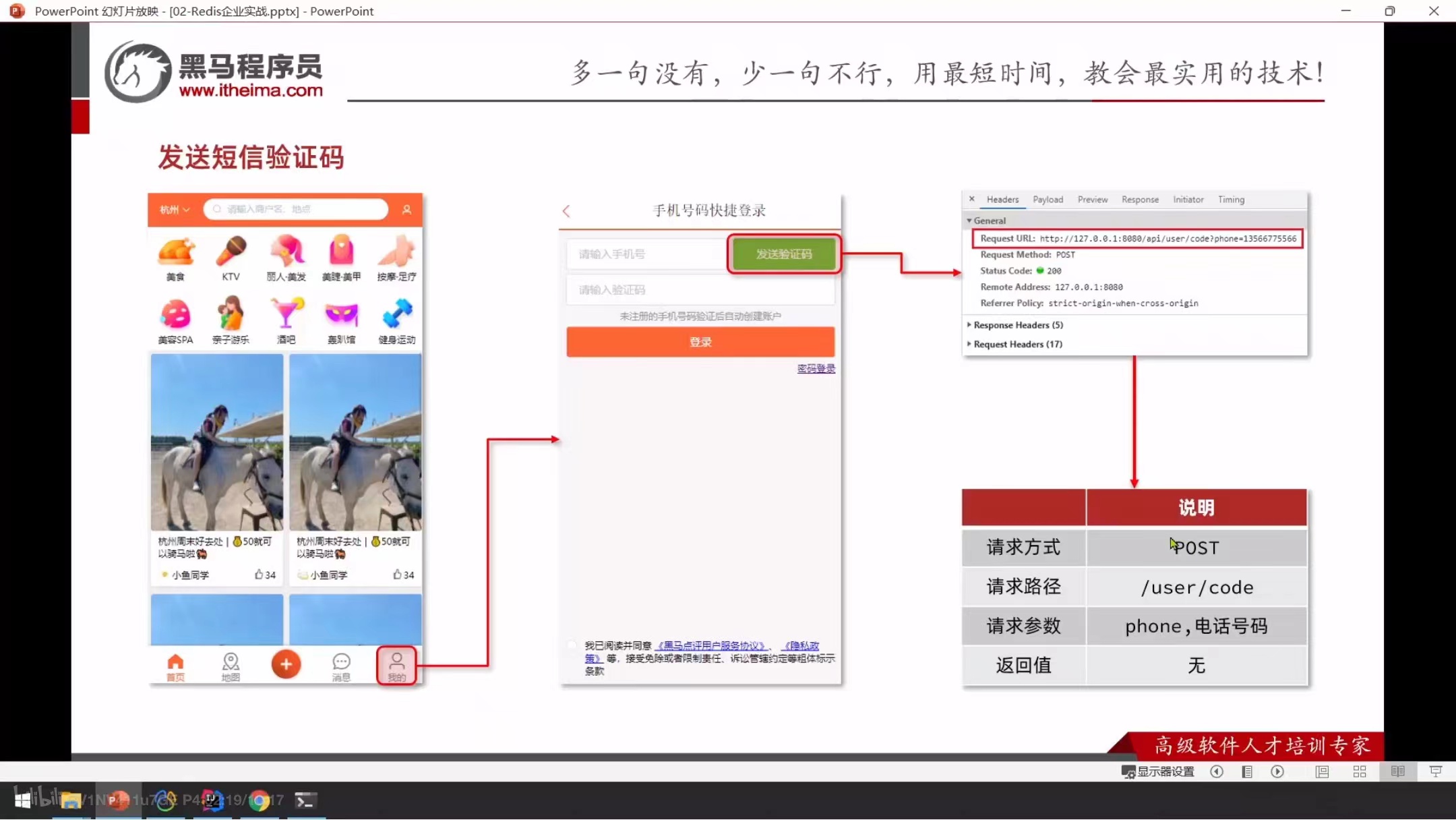Open slide sorter grid view
The image size is (1456, 820).
point(1360,771)
